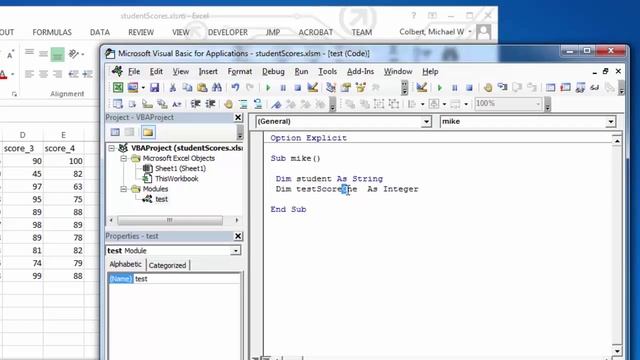Open the Tools menu

[327, 71]
